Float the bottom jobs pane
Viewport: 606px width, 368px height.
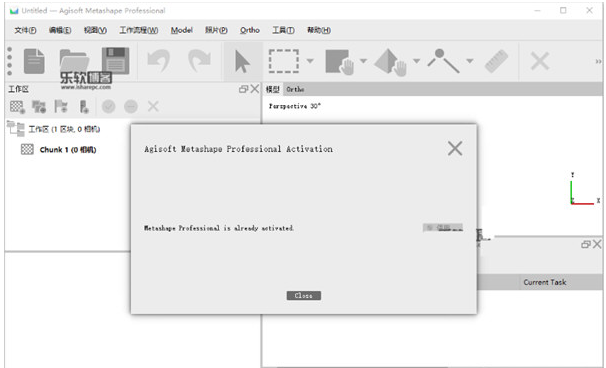(586, 244)
